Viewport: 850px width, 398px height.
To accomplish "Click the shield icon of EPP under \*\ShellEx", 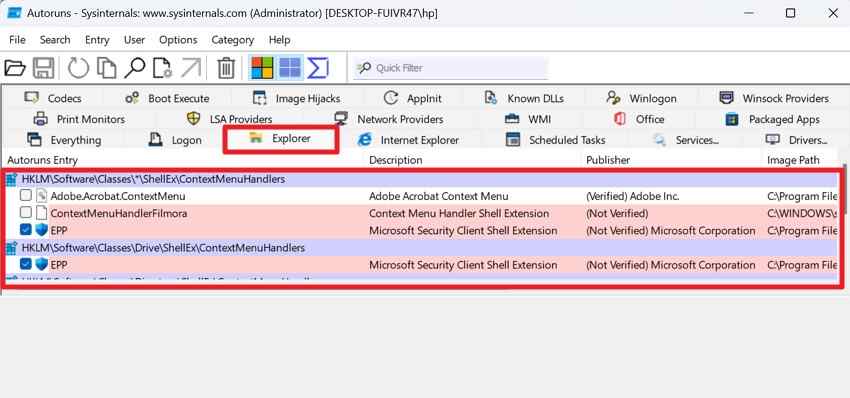I will [x=42, y=230].
